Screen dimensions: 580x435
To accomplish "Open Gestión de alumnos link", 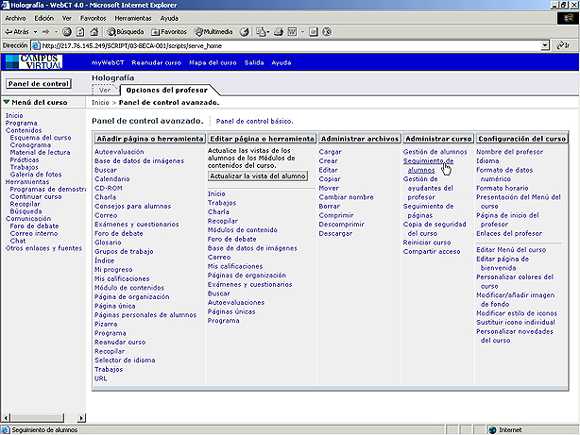I will [x=435, y=152].
